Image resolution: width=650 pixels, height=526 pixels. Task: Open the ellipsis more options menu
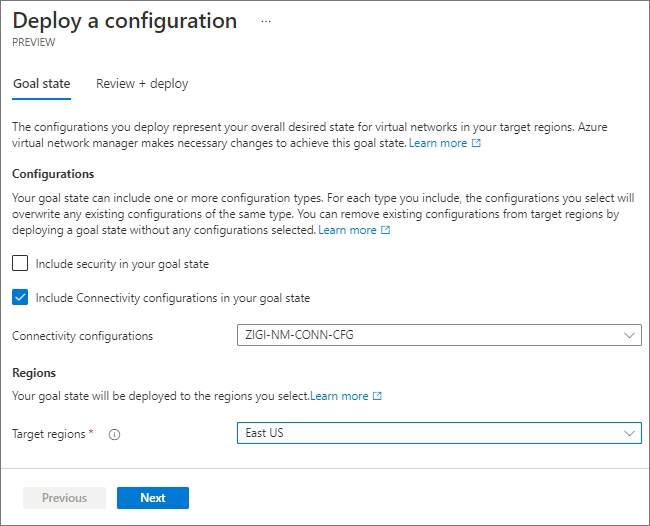(266, 21)
